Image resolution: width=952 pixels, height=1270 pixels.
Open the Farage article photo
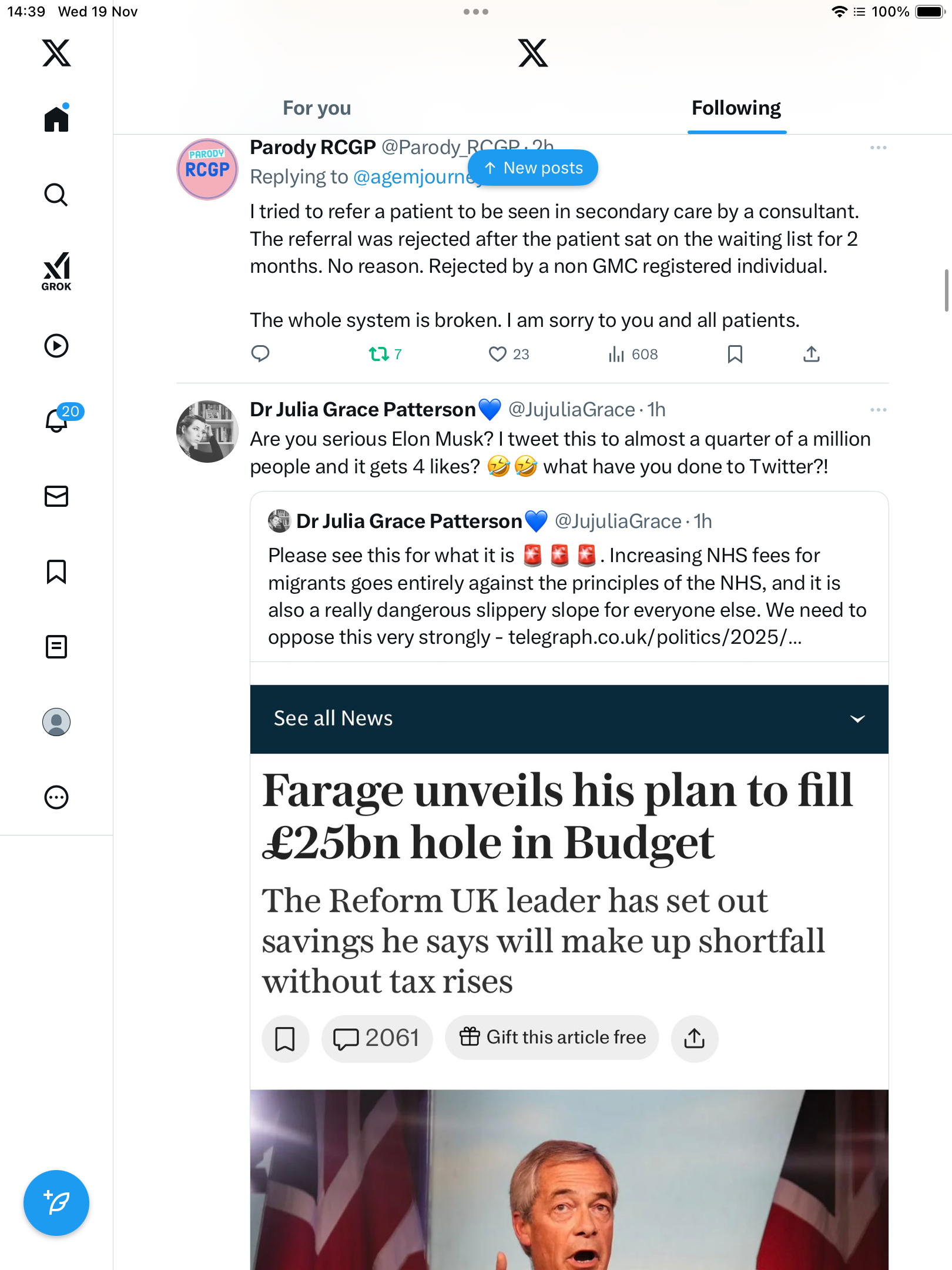[569, 1179]
